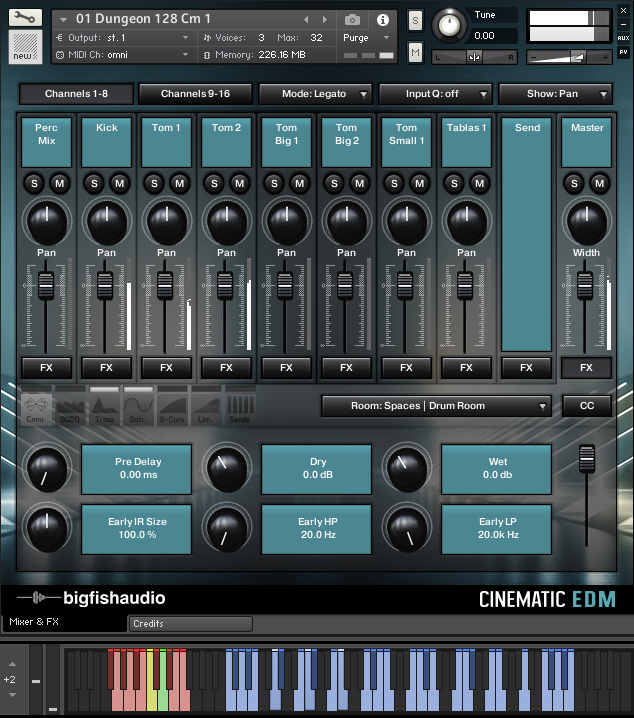Click the PV button in header
634x718 pixels.
click(623, 52)
